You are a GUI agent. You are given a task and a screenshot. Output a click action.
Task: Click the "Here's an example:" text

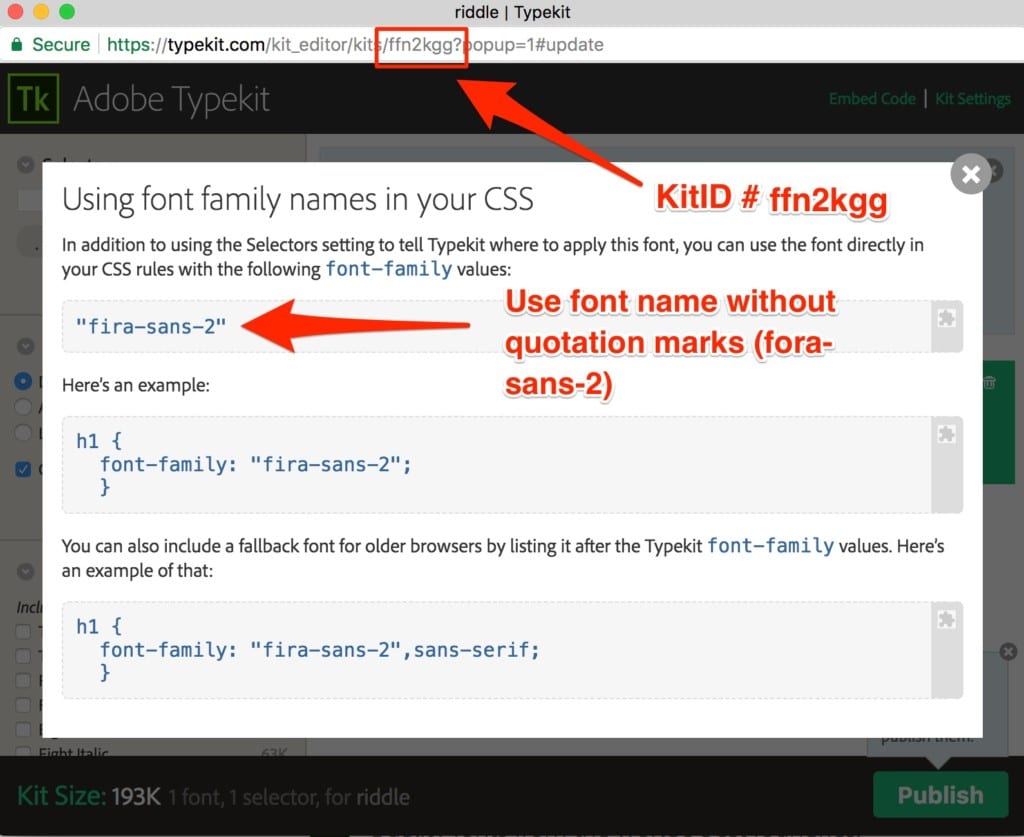pos(136,385)
